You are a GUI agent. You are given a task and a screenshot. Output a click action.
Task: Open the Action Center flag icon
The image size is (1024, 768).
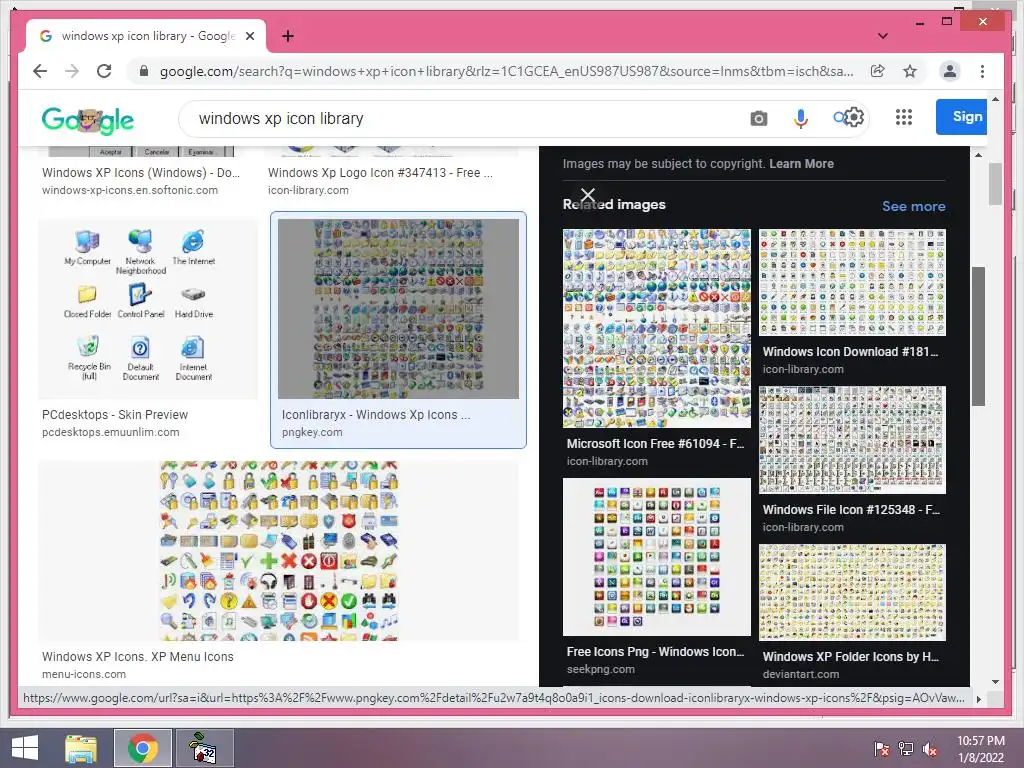click(x=881, y=749)
